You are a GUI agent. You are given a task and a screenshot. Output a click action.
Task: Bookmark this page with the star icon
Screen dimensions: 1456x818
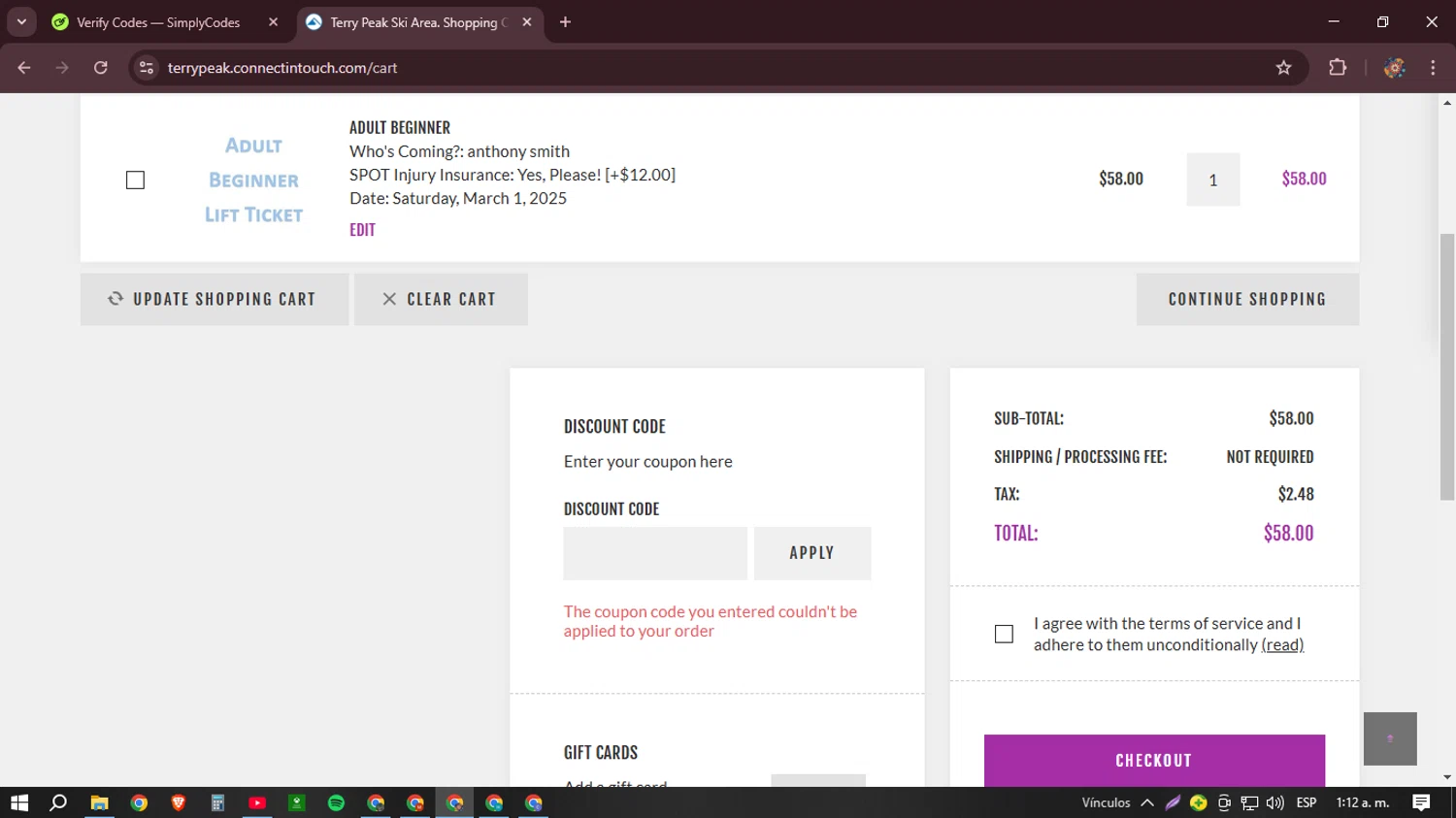pos(1283,68)
